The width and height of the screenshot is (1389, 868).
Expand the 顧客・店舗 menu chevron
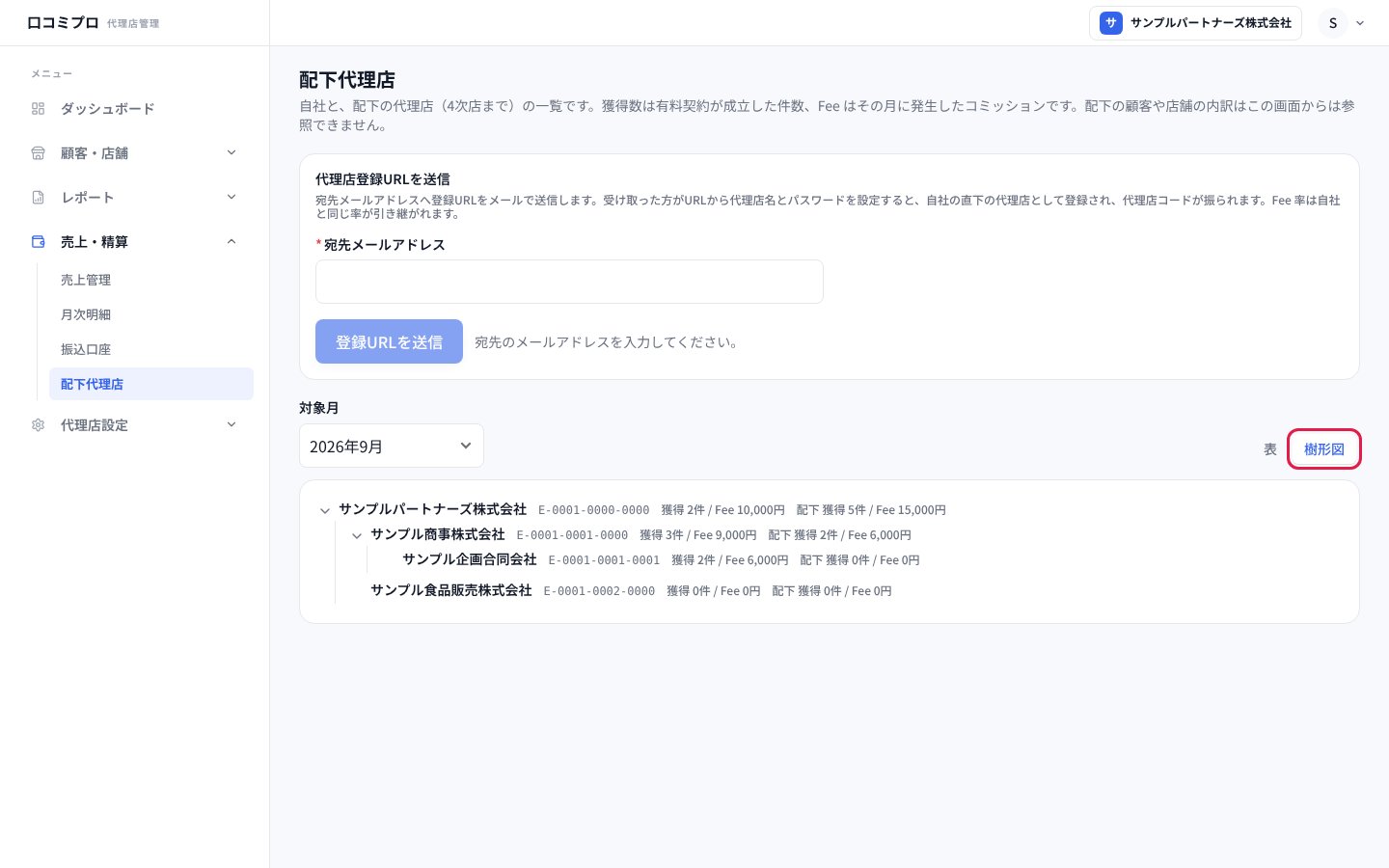click(231, 153)
